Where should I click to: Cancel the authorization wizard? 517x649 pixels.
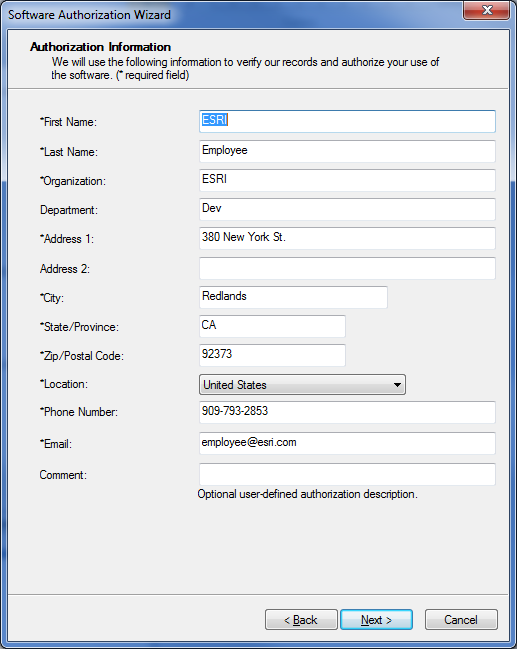coord(461,620)
